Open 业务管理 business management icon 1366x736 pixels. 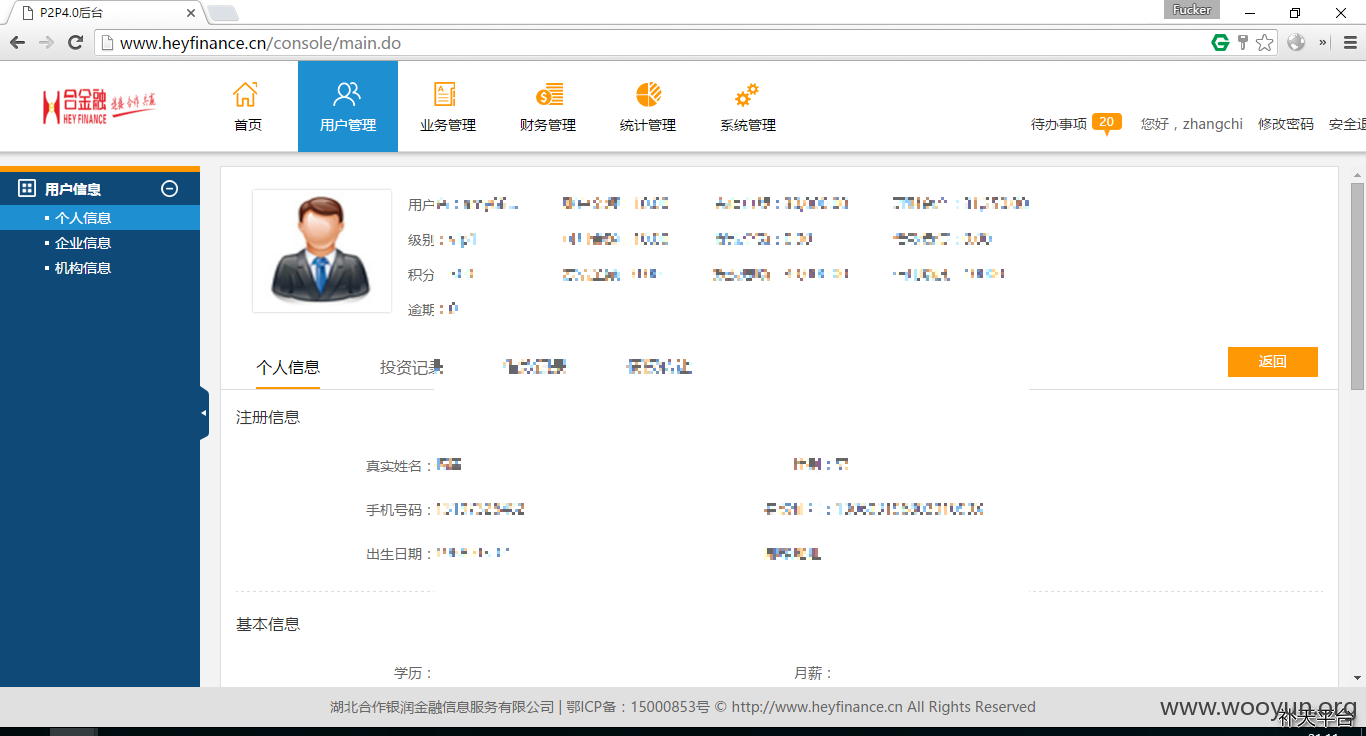click(446, 95)
